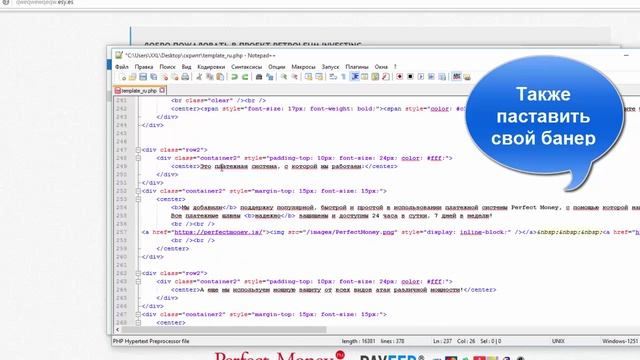Click UNIX line-ending status bar entry
This screenshot has height=360, width=640.
click(558, 341)
